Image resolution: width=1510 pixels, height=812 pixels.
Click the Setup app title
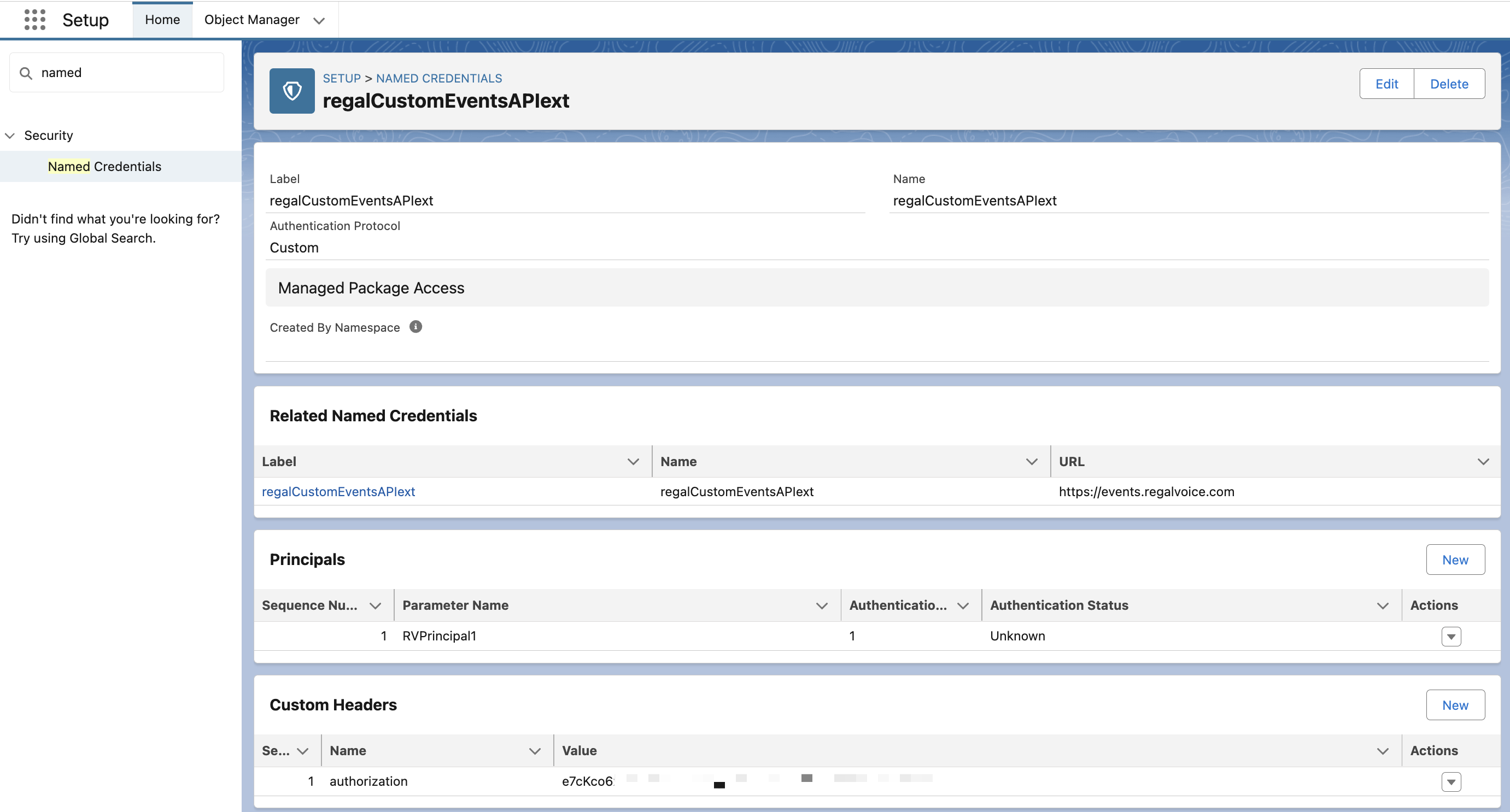point(86,20)
